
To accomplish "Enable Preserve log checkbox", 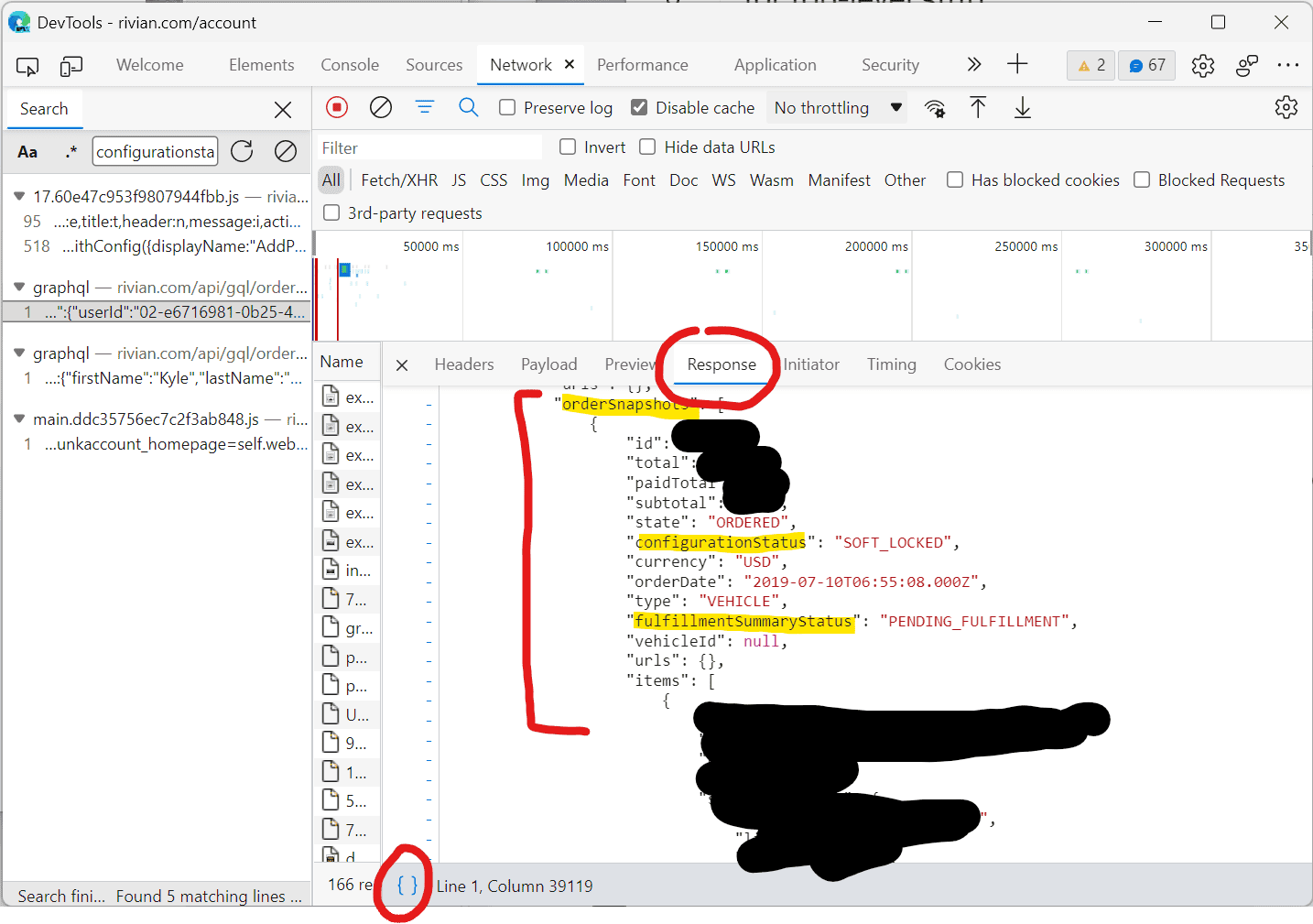I will [507, 107].
